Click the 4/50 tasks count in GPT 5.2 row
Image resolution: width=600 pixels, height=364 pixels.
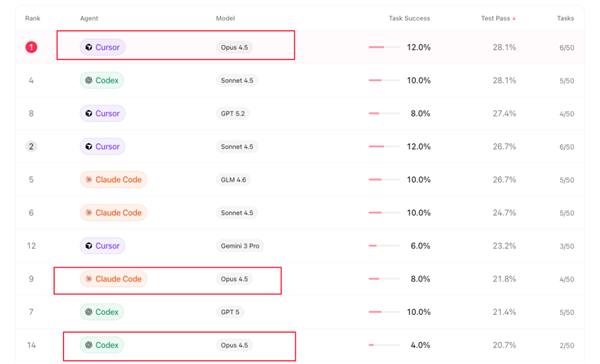567,114
